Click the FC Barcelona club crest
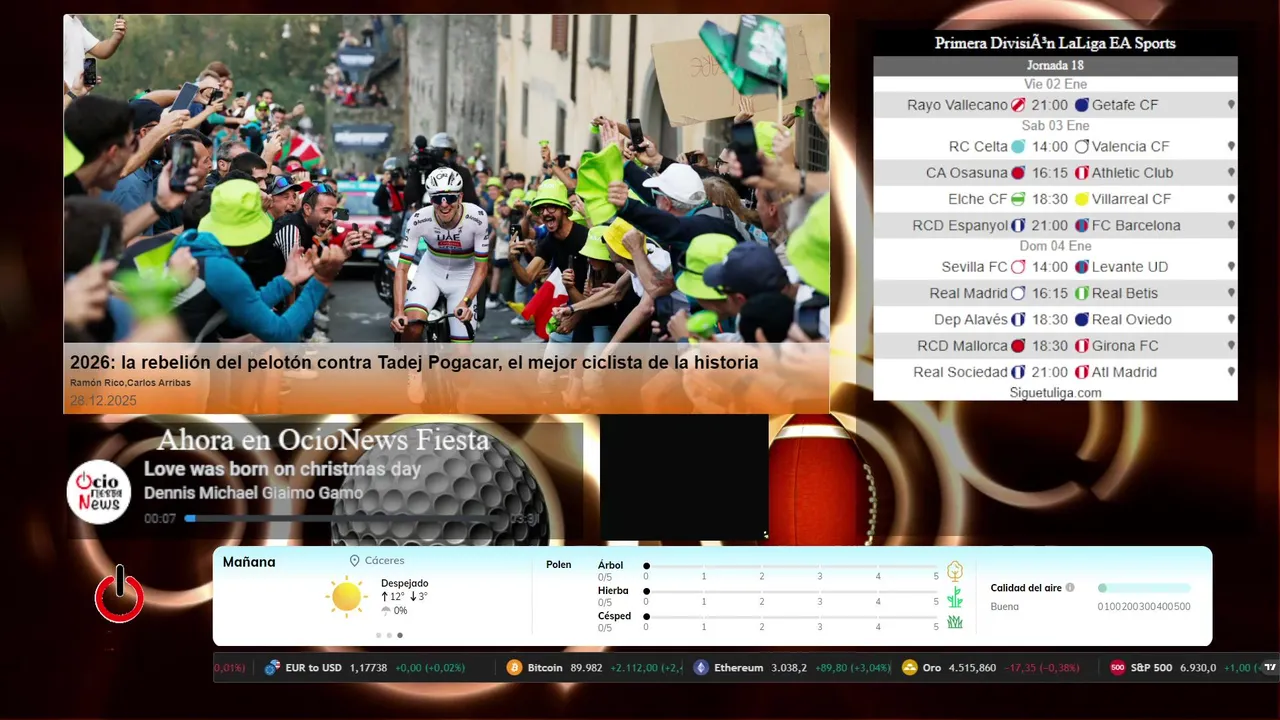The width and height of the screenshot is (1280, 720). [x=1081, y=226]
